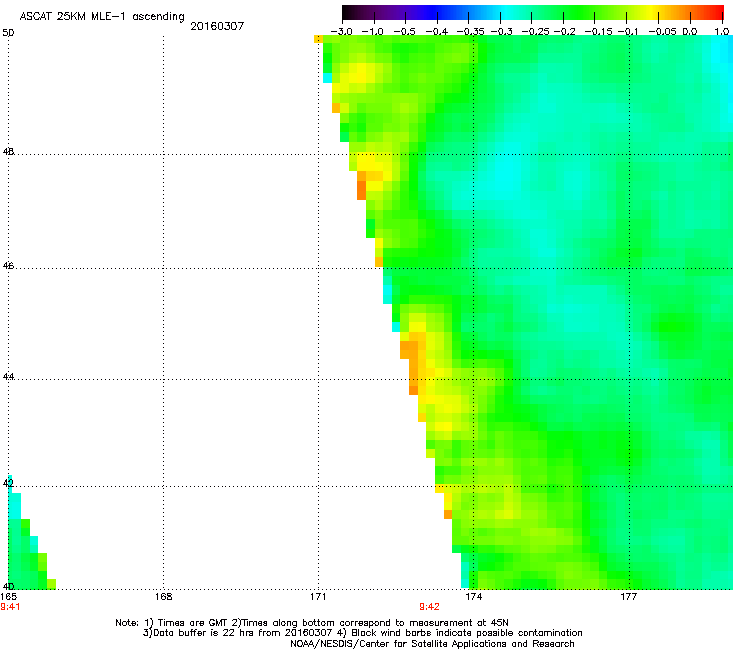The image size is (740, 650).
Task: Select the 'Data buffer is 22 hrs' note line
Action: point(362,633)
